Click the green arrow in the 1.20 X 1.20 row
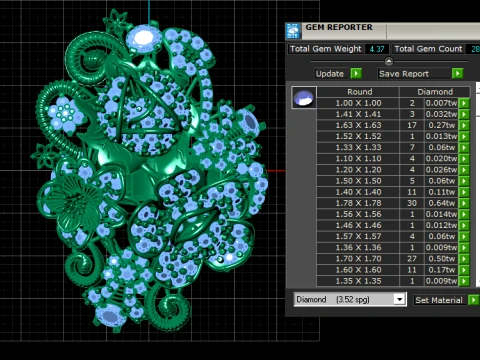480x360 pixels. (464, 170)
